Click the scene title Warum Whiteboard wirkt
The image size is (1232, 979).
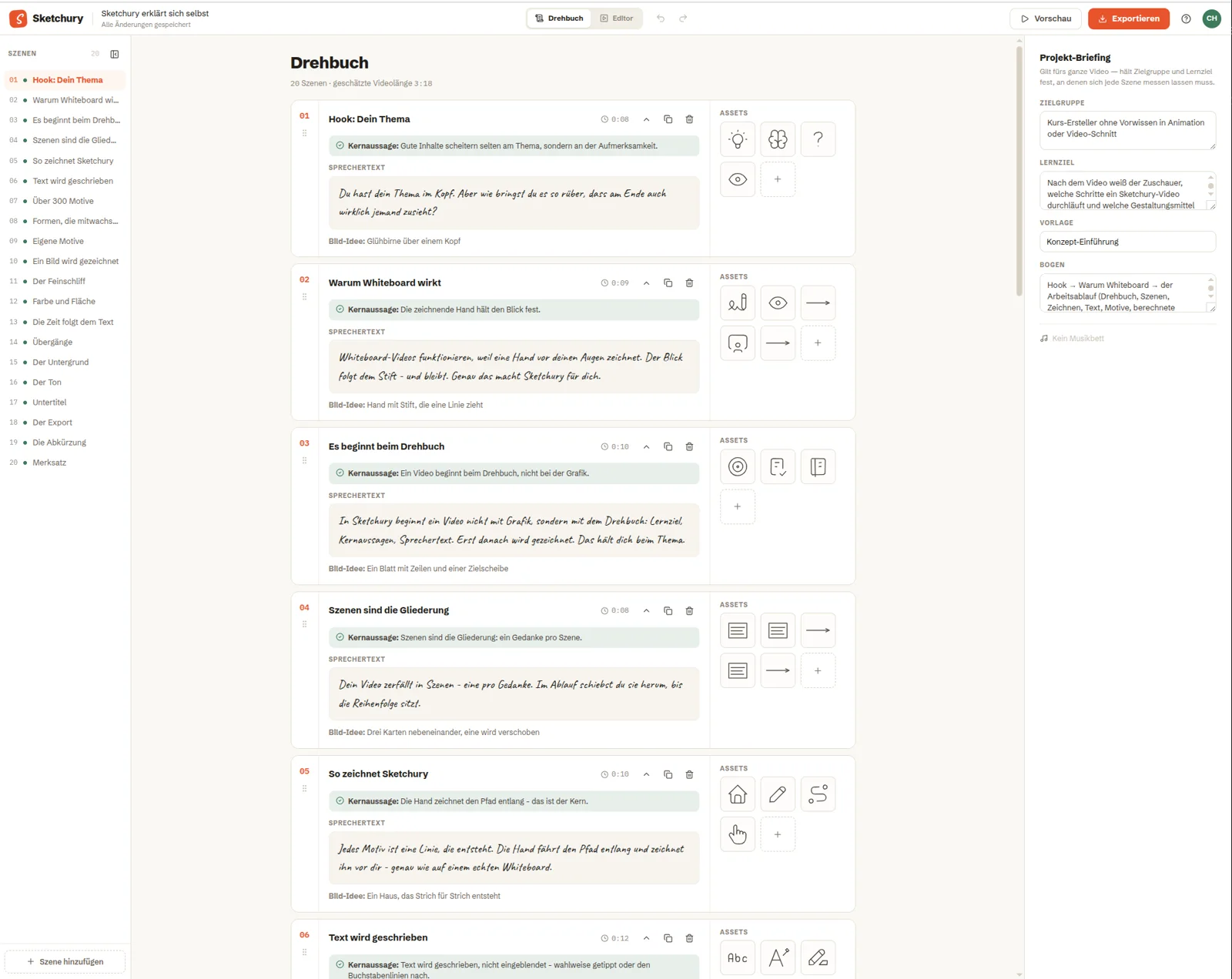pos(384,283)
